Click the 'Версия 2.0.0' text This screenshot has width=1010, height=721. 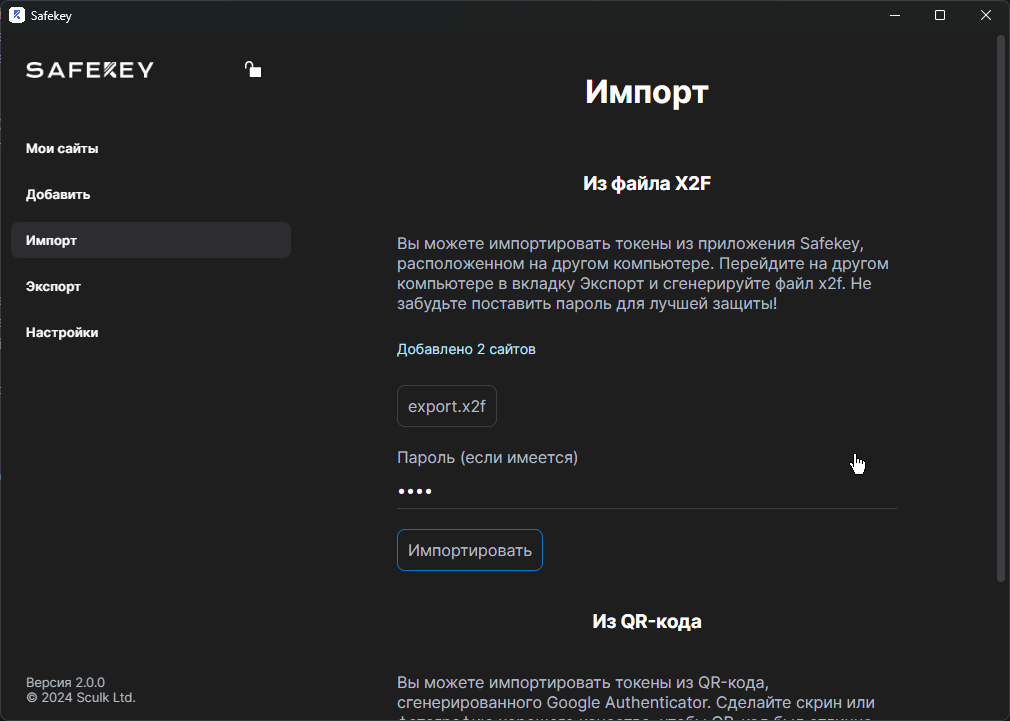click(65, 682)
